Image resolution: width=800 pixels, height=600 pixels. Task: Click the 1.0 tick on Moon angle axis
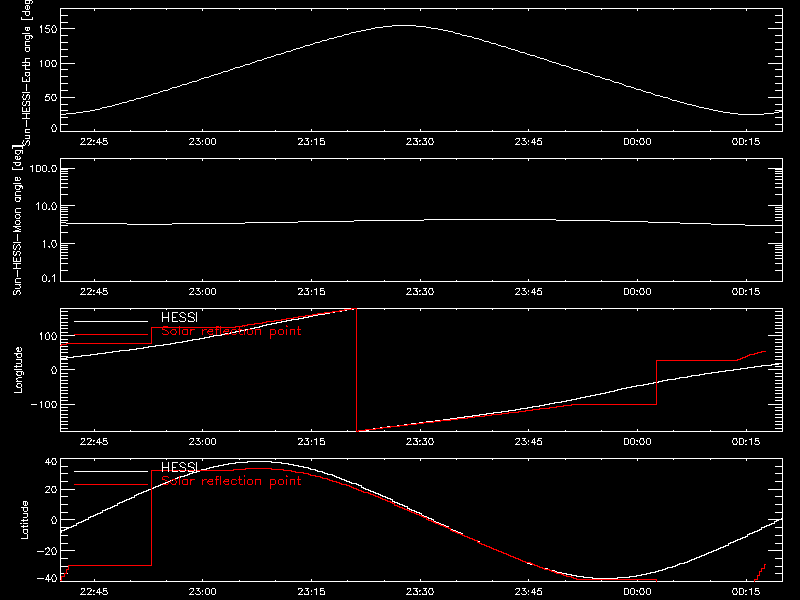point(49,244)
